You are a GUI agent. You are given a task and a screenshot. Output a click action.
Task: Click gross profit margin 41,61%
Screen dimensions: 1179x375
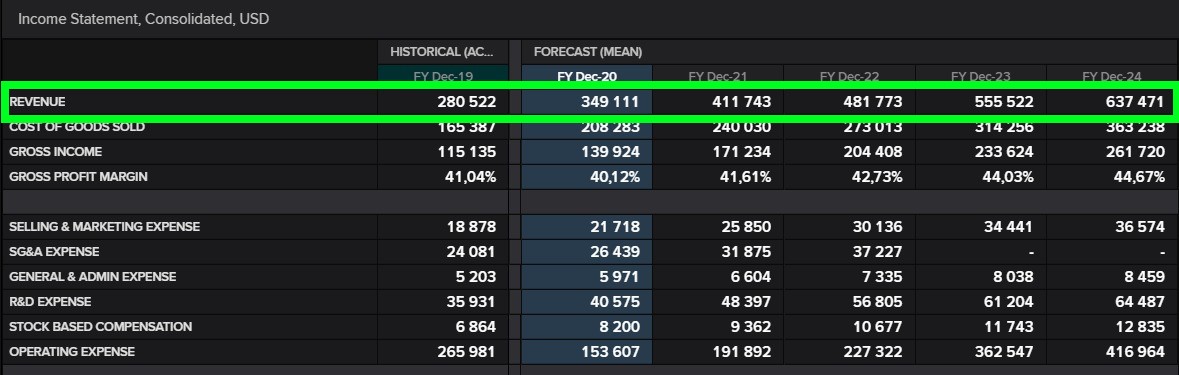(745, 177)
